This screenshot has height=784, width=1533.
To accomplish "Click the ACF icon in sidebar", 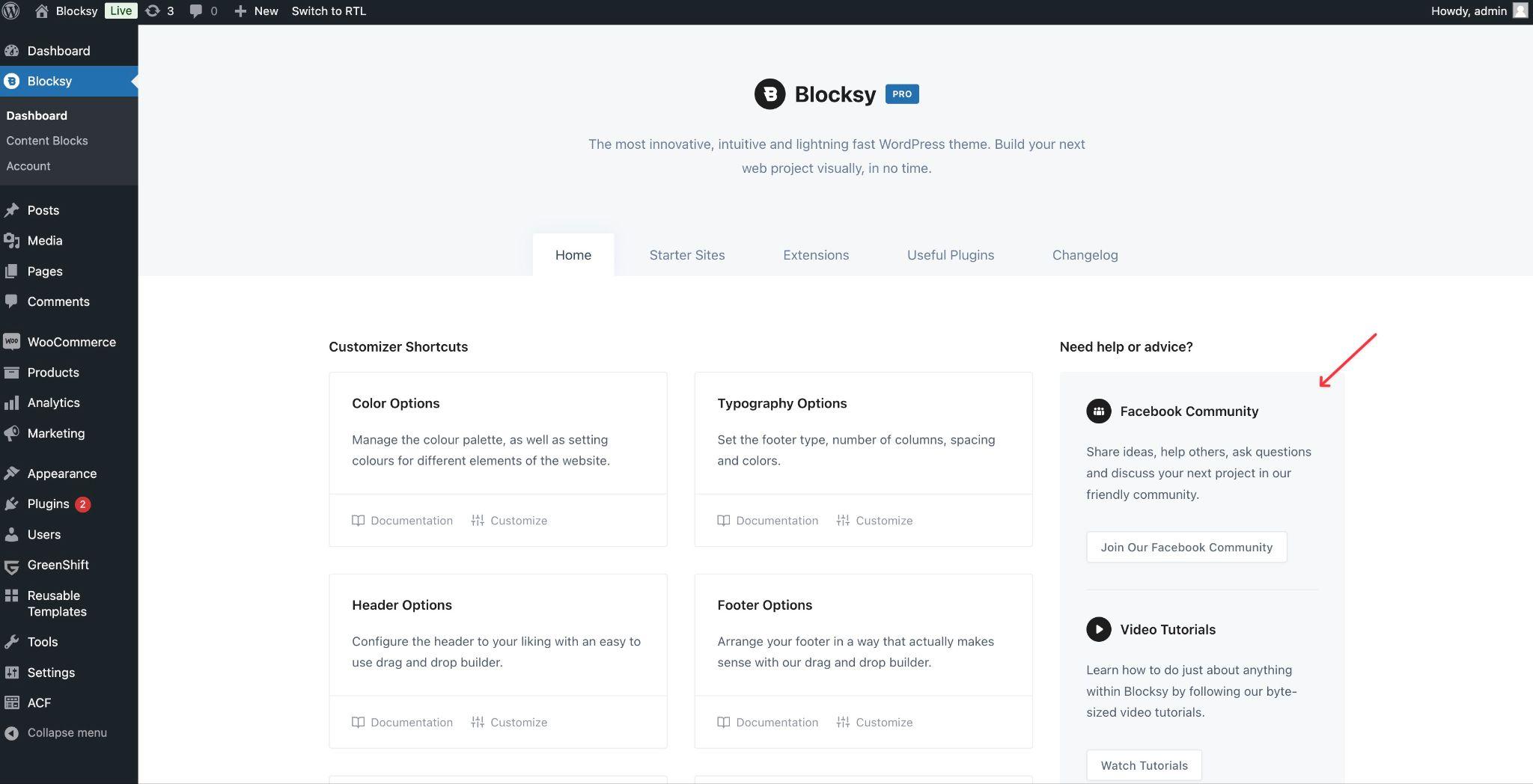I will [11, 702].
